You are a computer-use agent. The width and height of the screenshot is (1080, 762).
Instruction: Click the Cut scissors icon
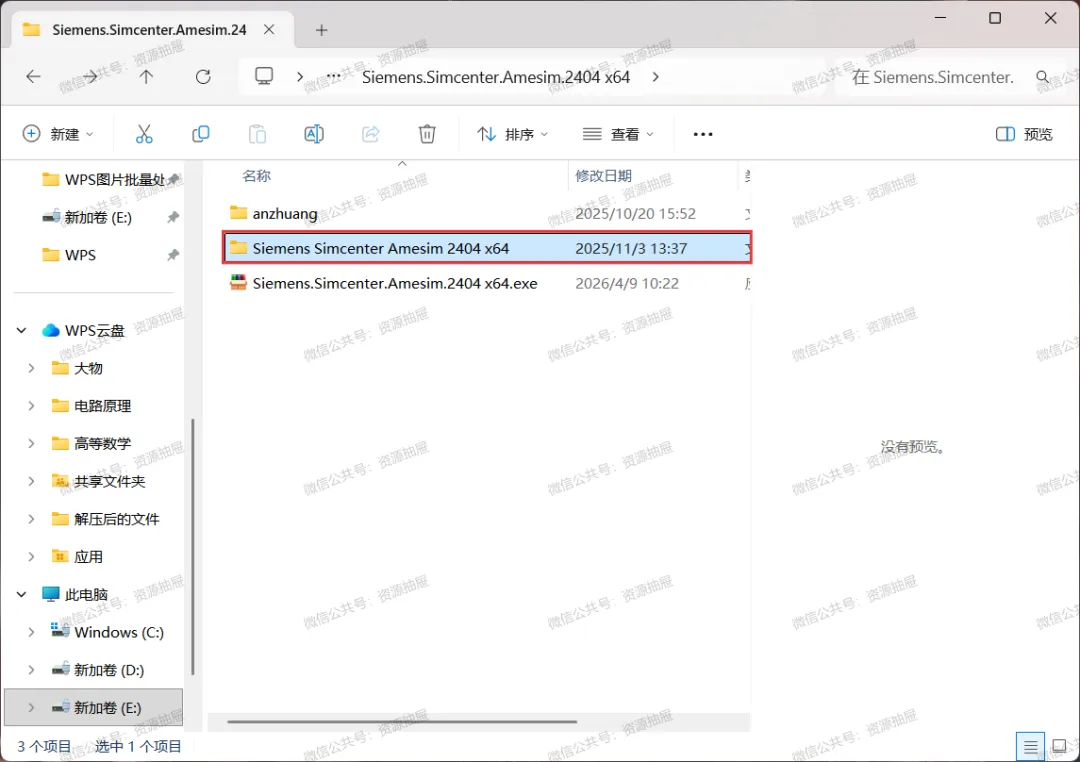[x=144, y=134]
